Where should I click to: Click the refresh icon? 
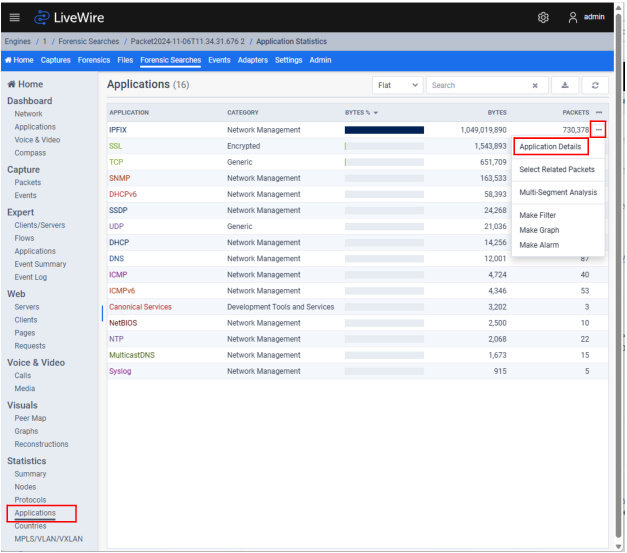click(x=595, y=85)
